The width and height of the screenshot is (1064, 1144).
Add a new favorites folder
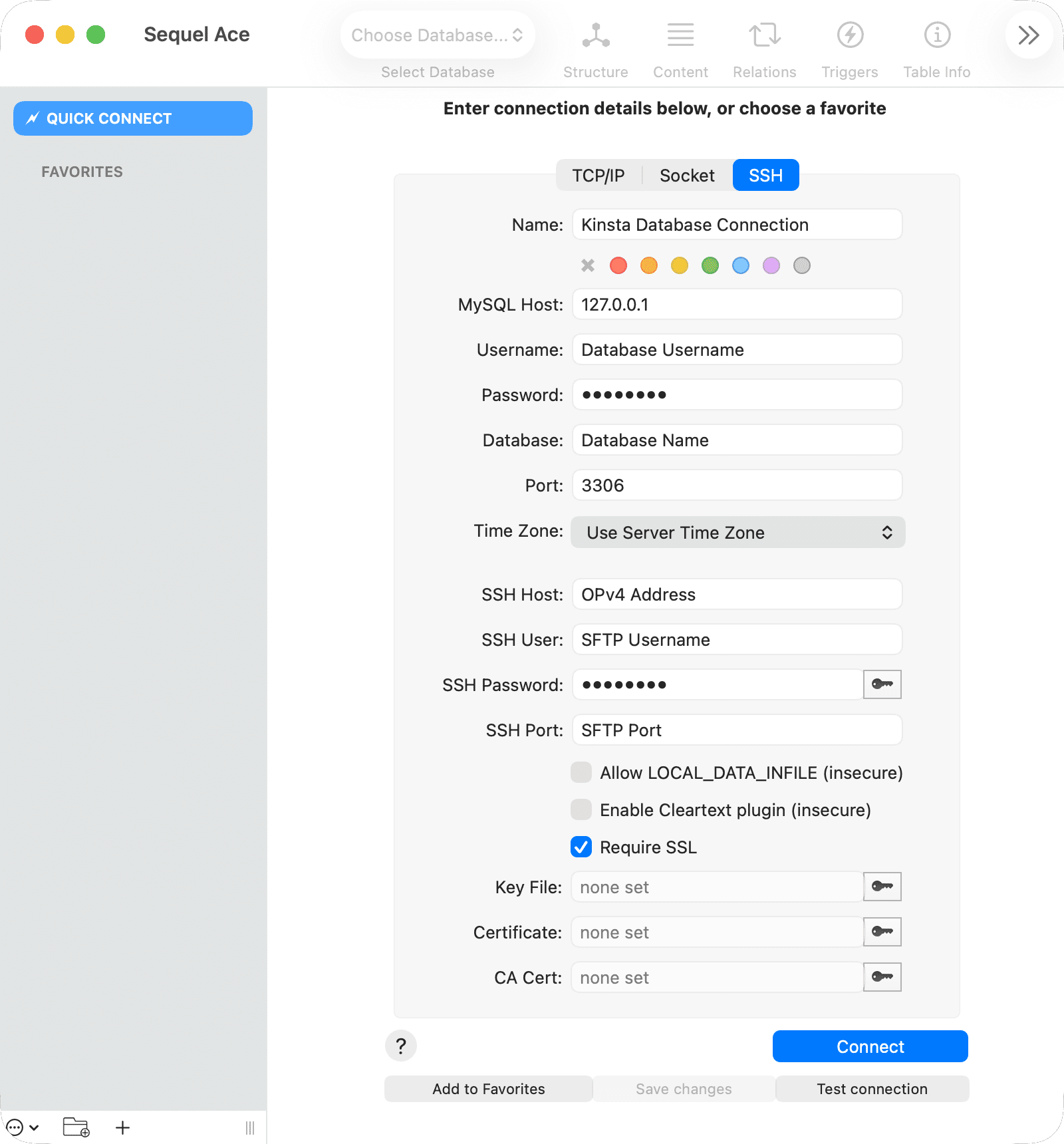[76, 1127]
